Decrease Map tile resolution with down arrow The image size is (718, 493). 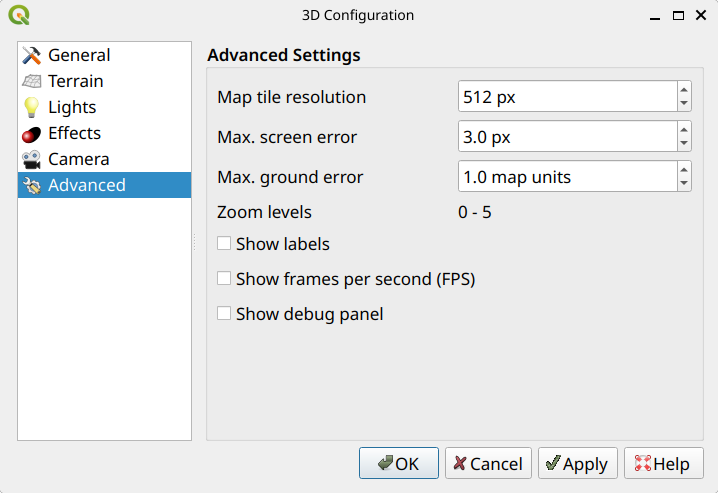pos(684,103)
